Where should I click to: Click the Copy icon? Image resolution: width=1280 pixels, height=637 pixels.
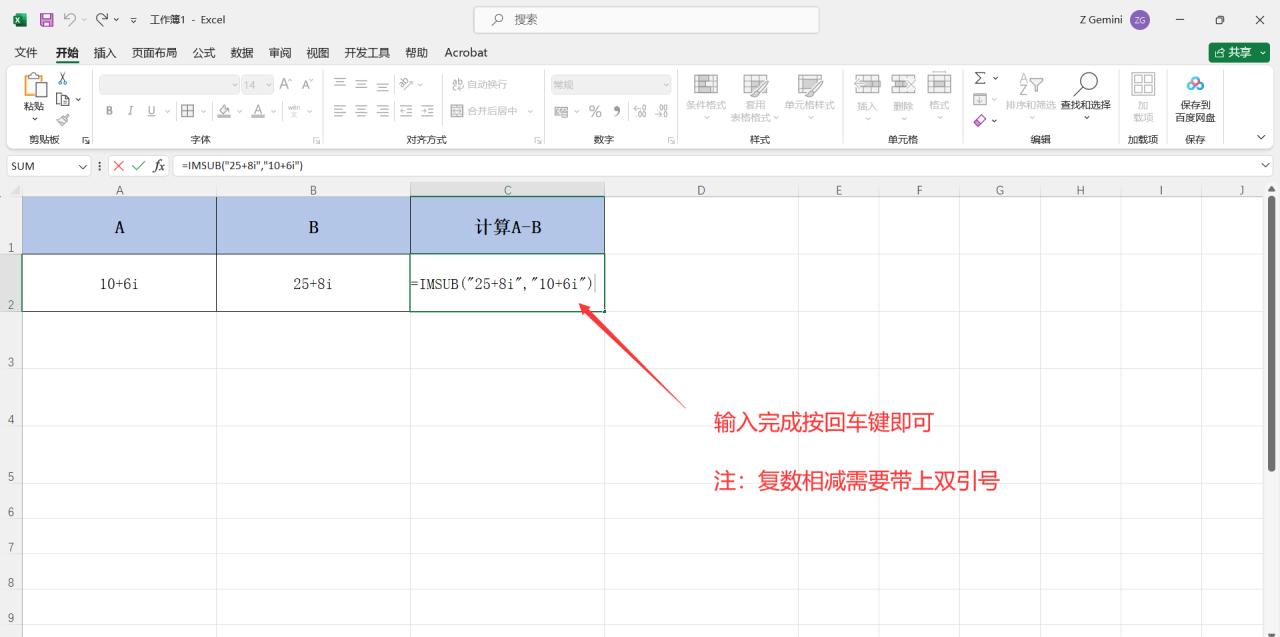[63, 99]
